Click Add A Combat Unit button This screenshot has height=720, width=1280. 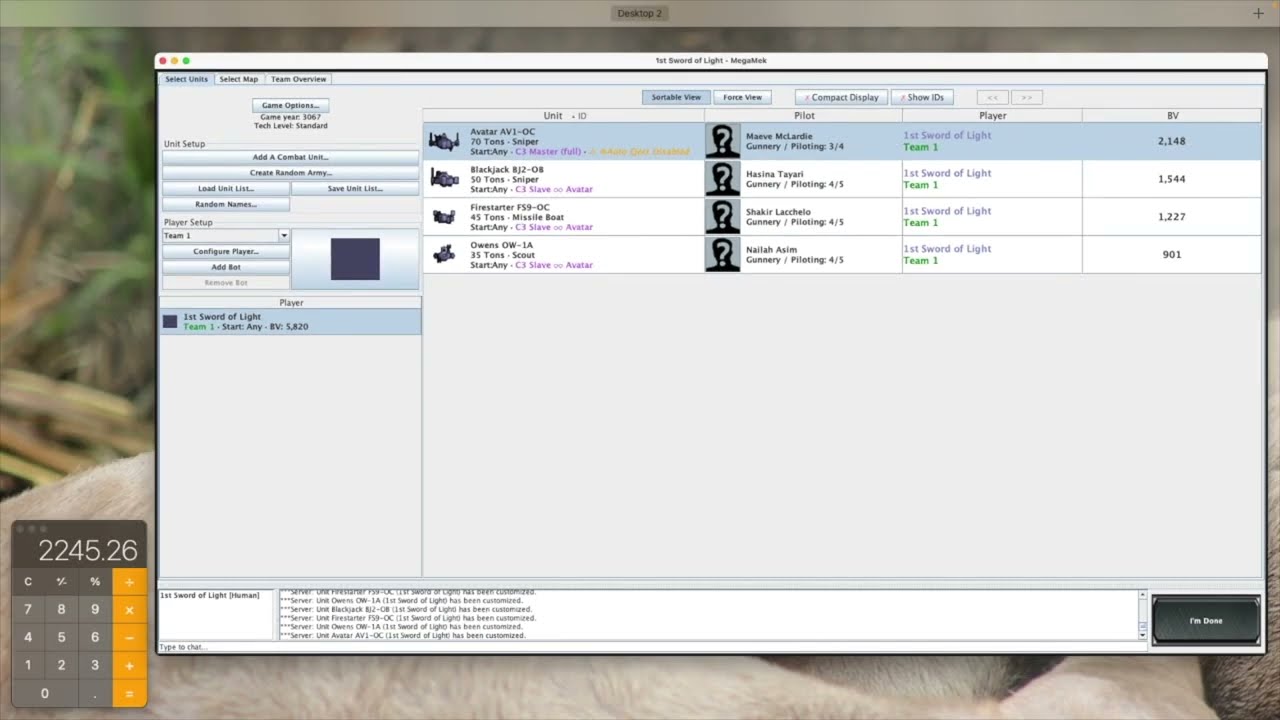[x=290, y=157]
